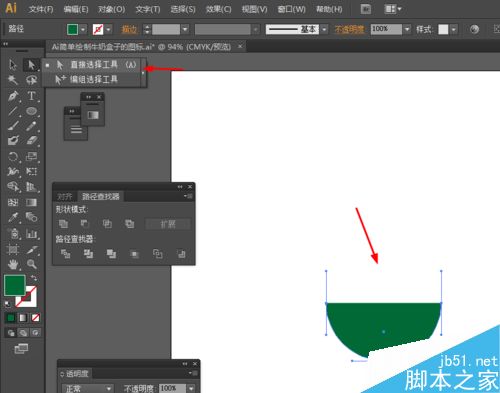
Task: Select the Selection tool (black arrow)
Action: (13, 65)
